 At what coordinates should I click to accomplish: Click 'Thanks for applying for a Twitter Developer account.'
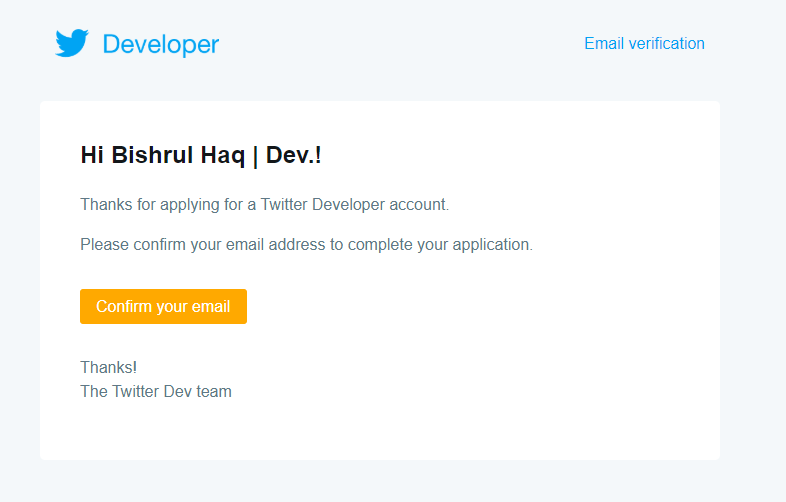coord(265,205)
